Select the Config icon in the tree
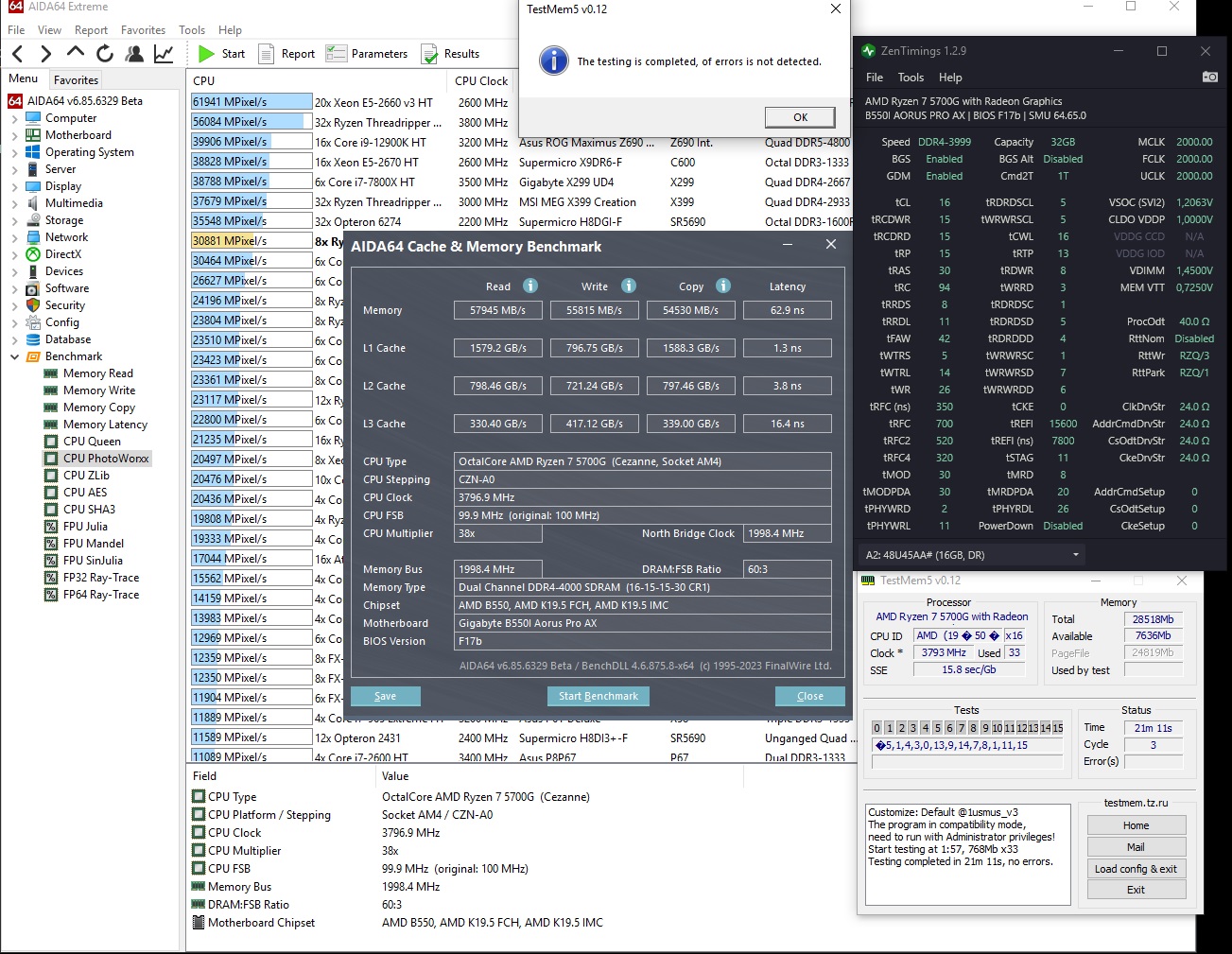Image resolution: width=1232 pixels, height=954 pixels. point(33,322)
